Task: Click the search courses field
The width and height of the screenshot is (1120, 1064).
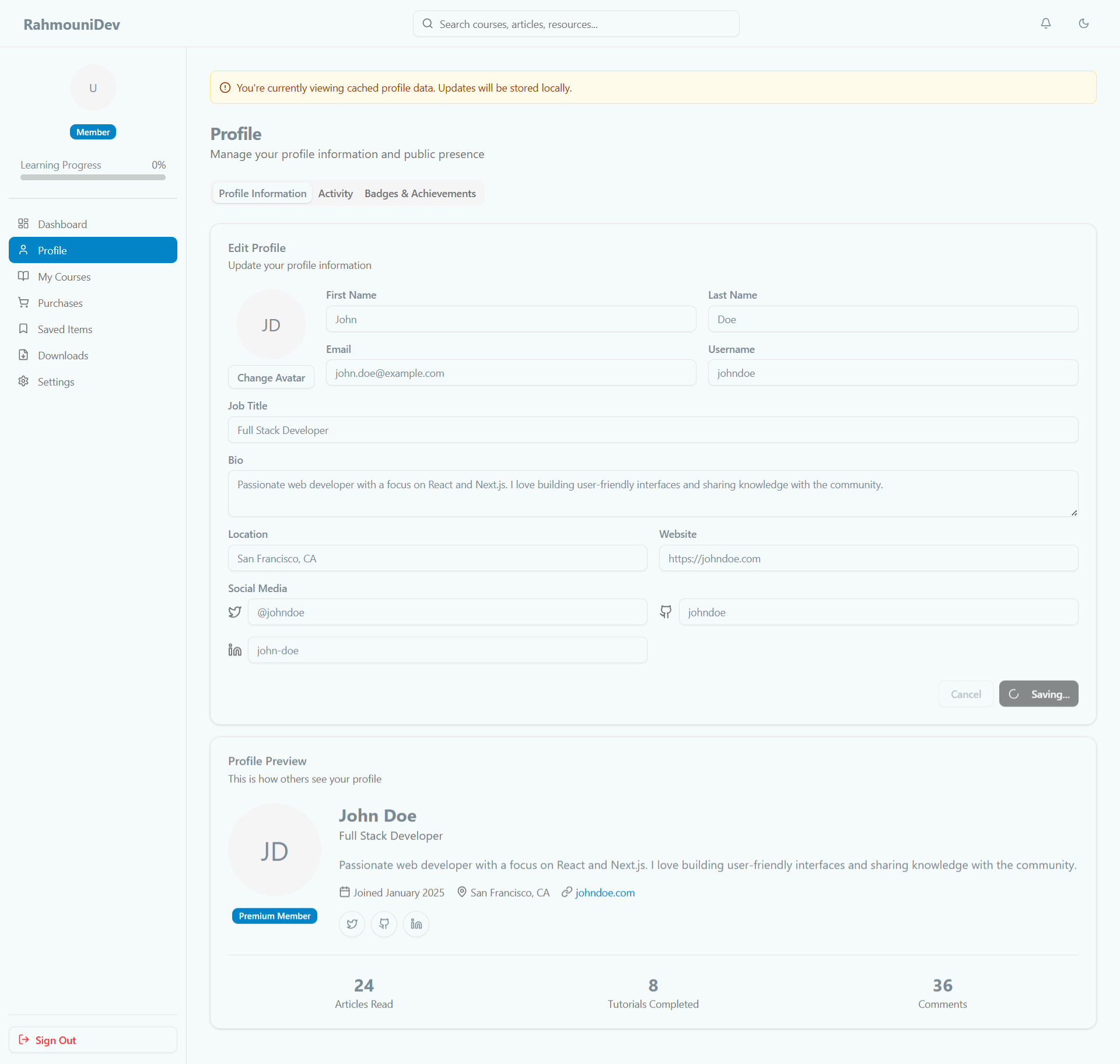Action: coord(576,24)
